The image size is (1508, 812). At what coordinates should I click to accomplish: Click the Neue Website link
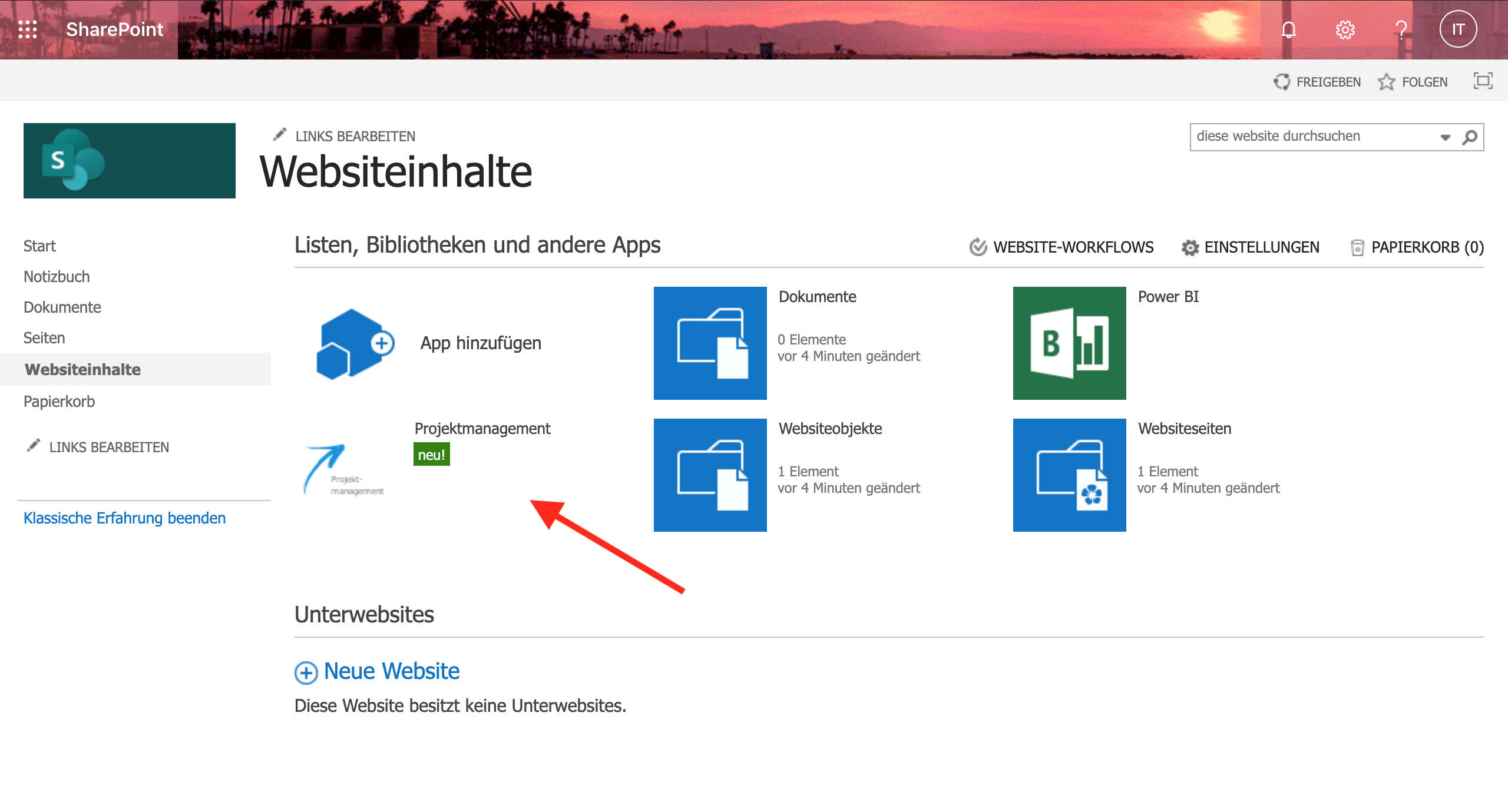click(x=391, y=671)
